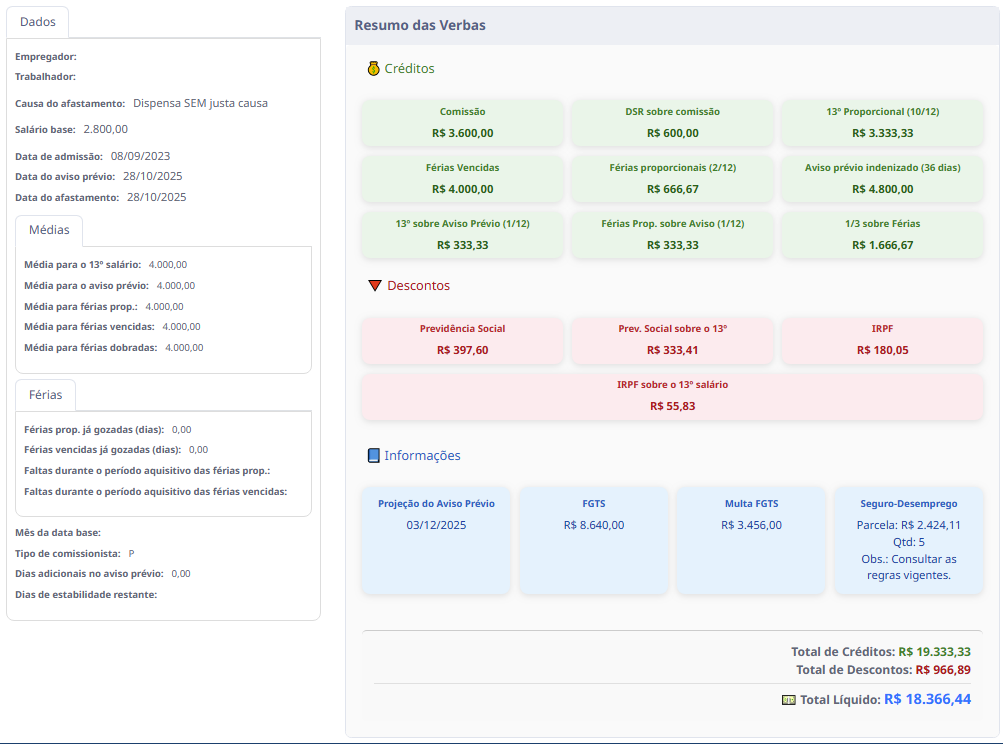Click the 13º Proporcional (10/12) card
Image resolution: width=1003 pixels, height=744 pixels.
pyautogui.click(x=882, y=122)
